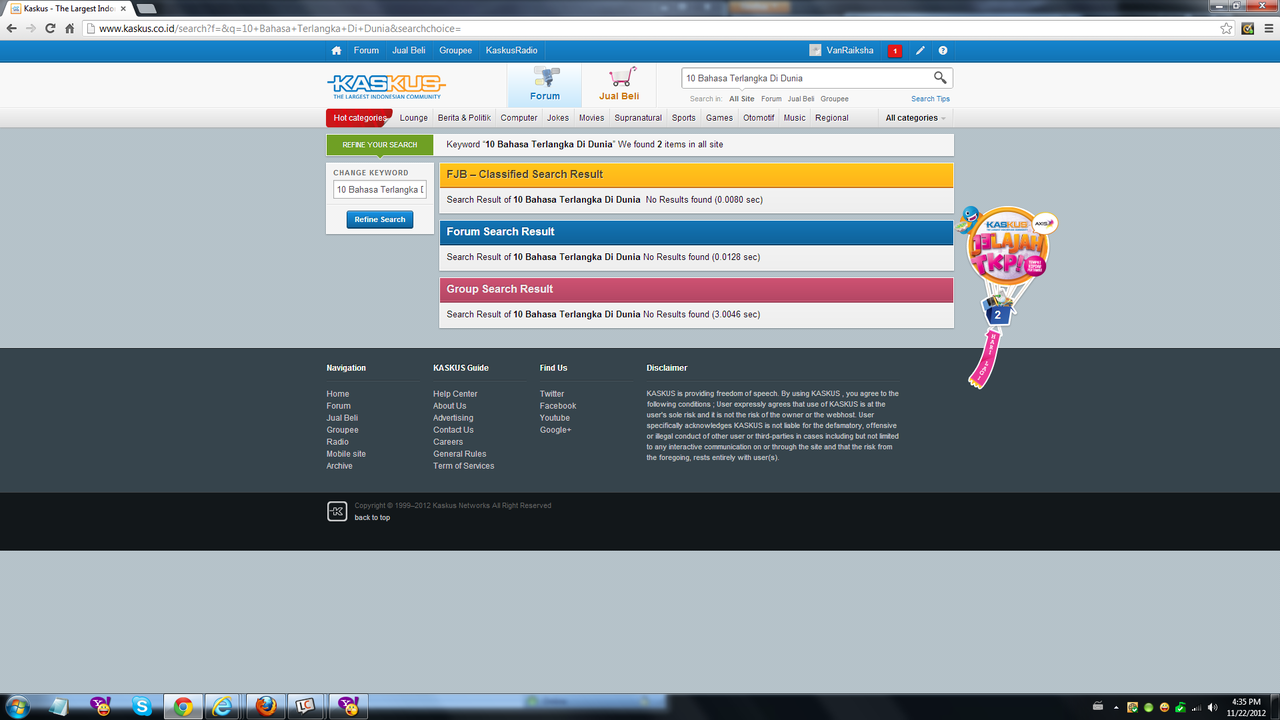Click the home icon in Kaskus top bar
The width and height of the screenshot is (1280, 720).
click(336, 50)
